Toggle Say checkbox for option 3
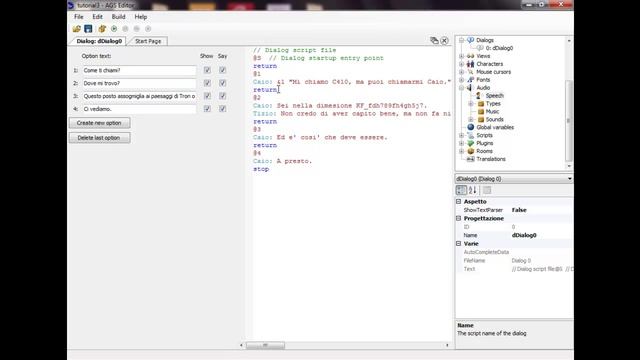 (x=222, y=96)
